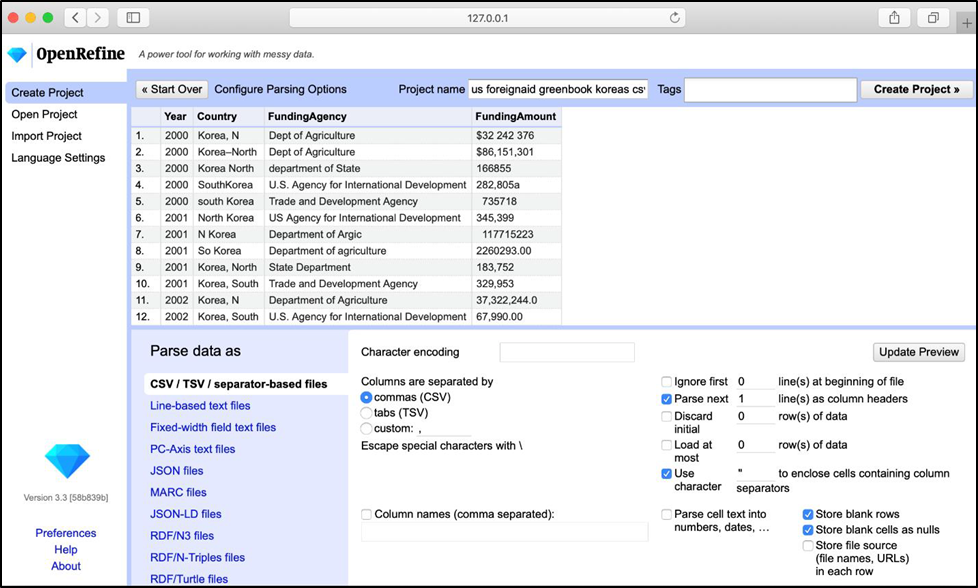Screen dimensions: 978x588
Task: Enable Parse cell text into numbers checkbox
Action: pyautogui.click(x=667, y=514)
